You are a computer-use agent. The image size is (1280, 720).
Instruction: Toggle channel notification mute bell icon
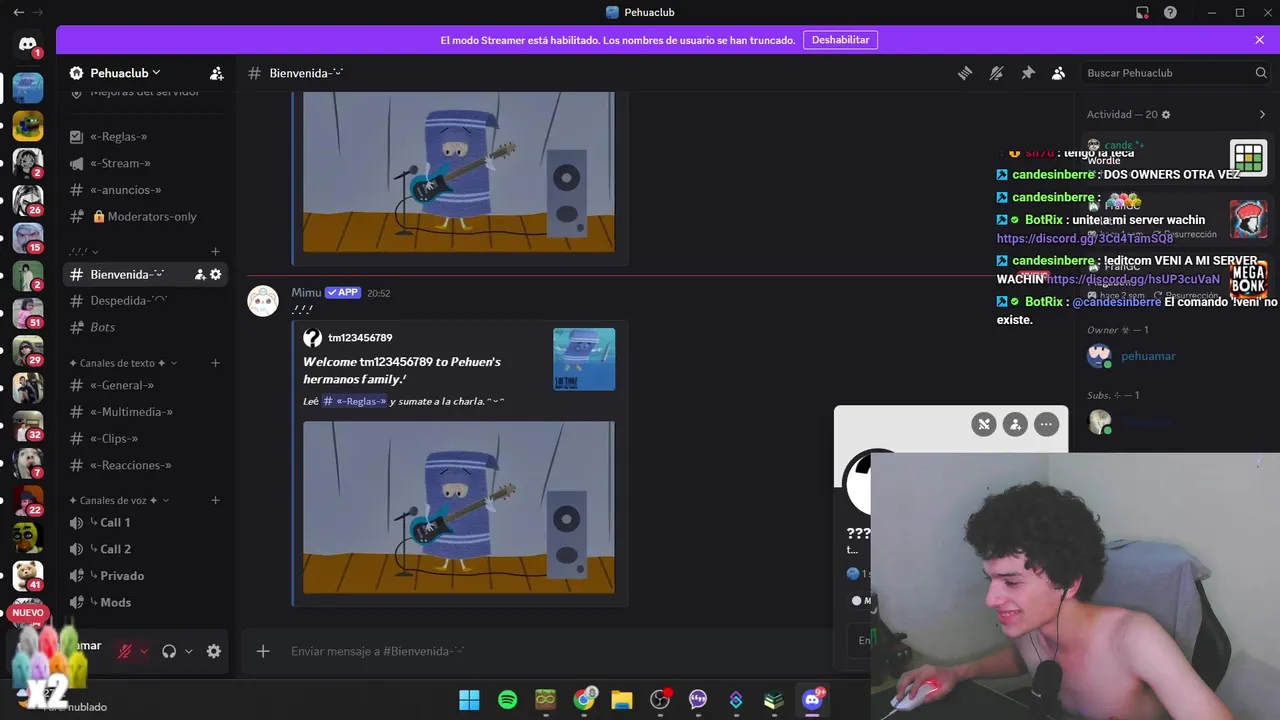click(x=996, y=73)
